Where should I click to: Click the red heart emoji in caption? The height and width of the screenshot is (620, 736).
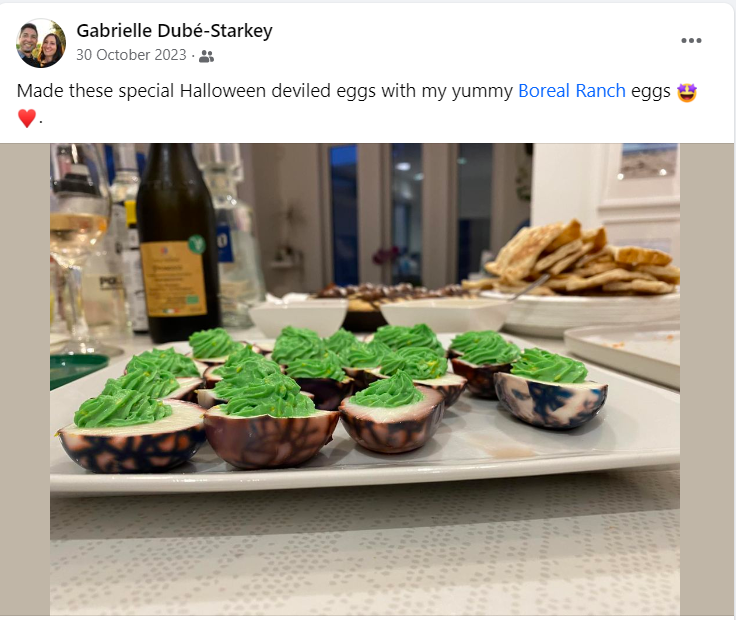[x=27, y=118]
